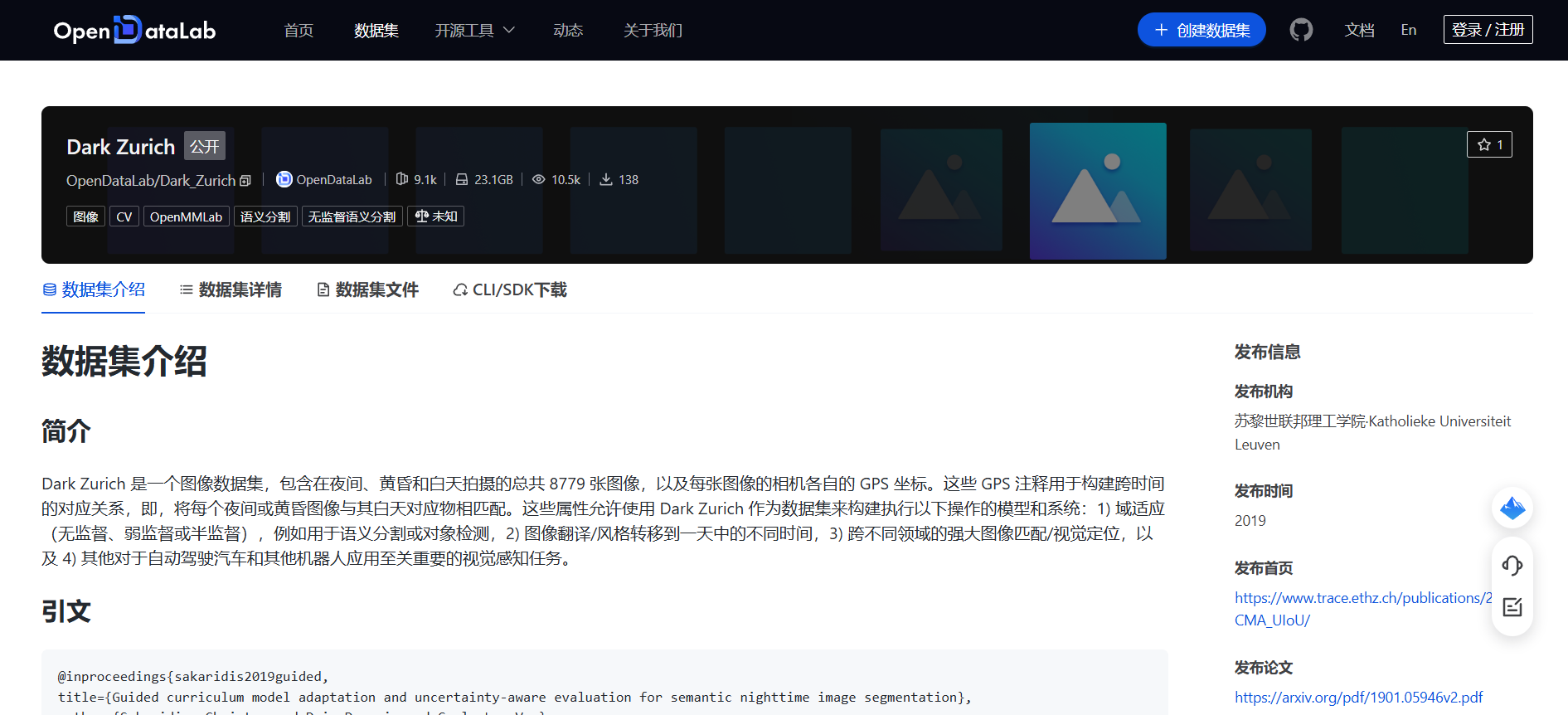Click the 引文 heading
1568x715 pixels.
66,611
